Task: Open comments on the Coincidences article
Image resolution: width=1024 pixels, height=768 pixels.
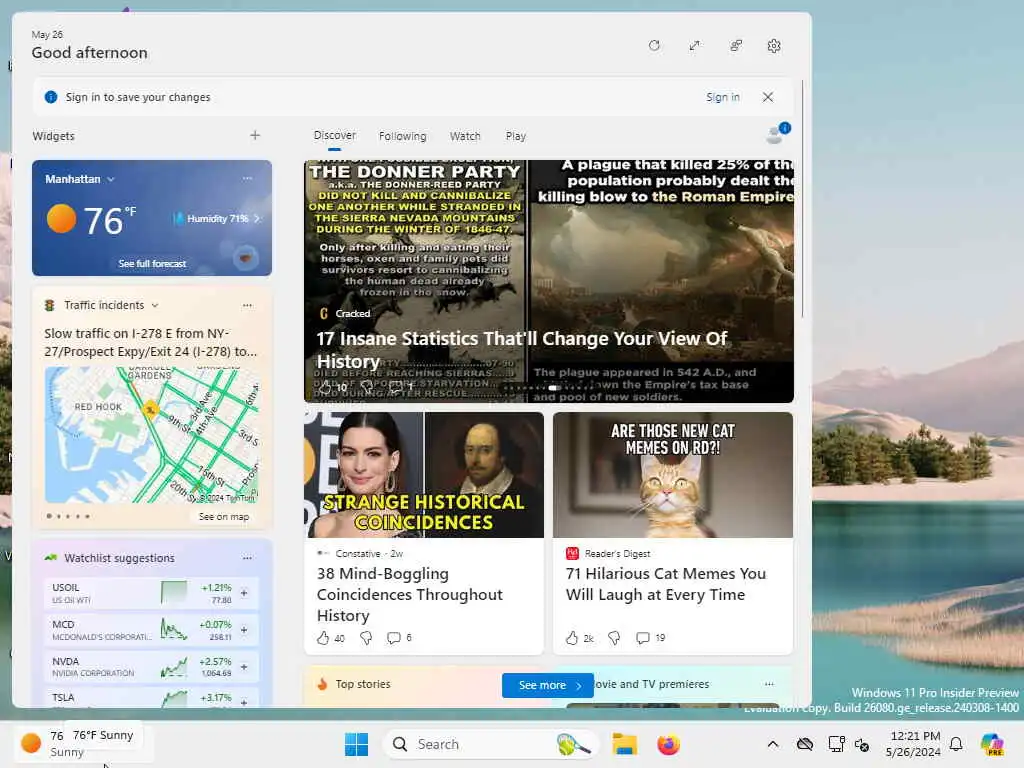Action: coord(393,638)
